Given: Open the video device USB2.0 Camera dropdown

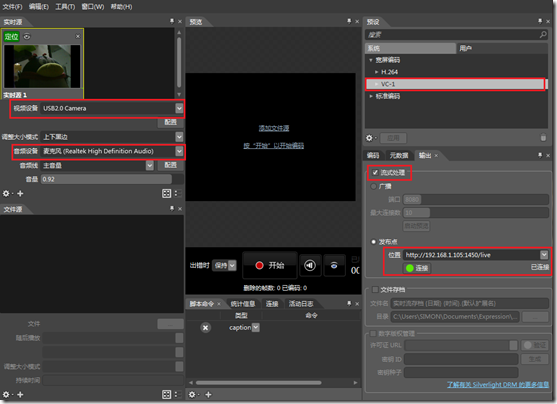Looking at the screenshot, I should pos(179,108).
